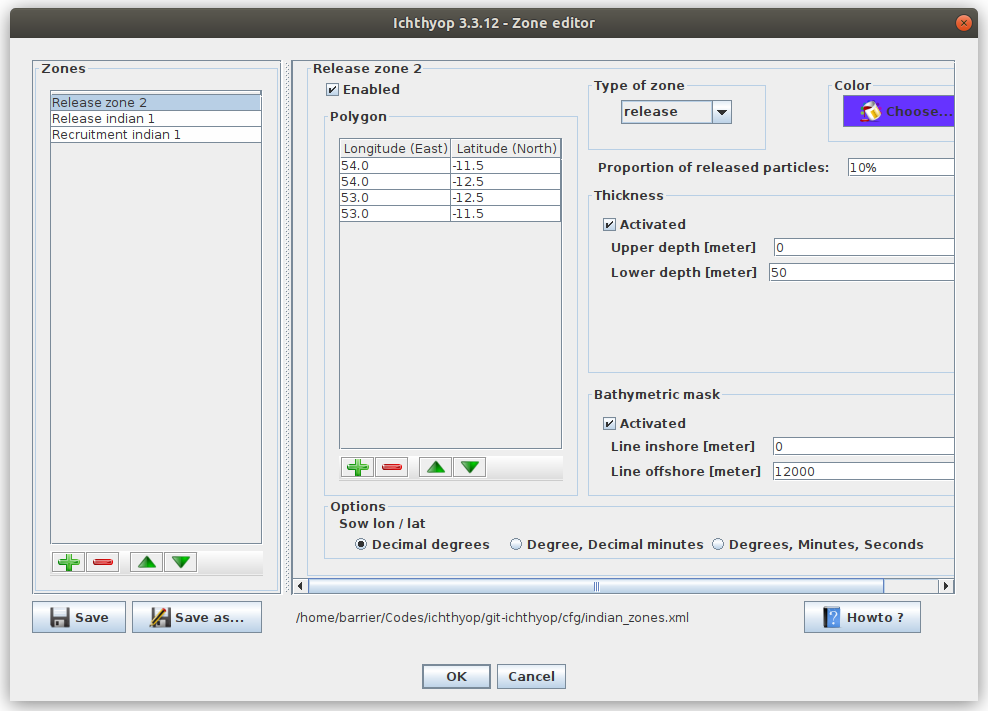This screenshot has width=988, height=711.
Task: Click the Save as... button
Action: 197,617
